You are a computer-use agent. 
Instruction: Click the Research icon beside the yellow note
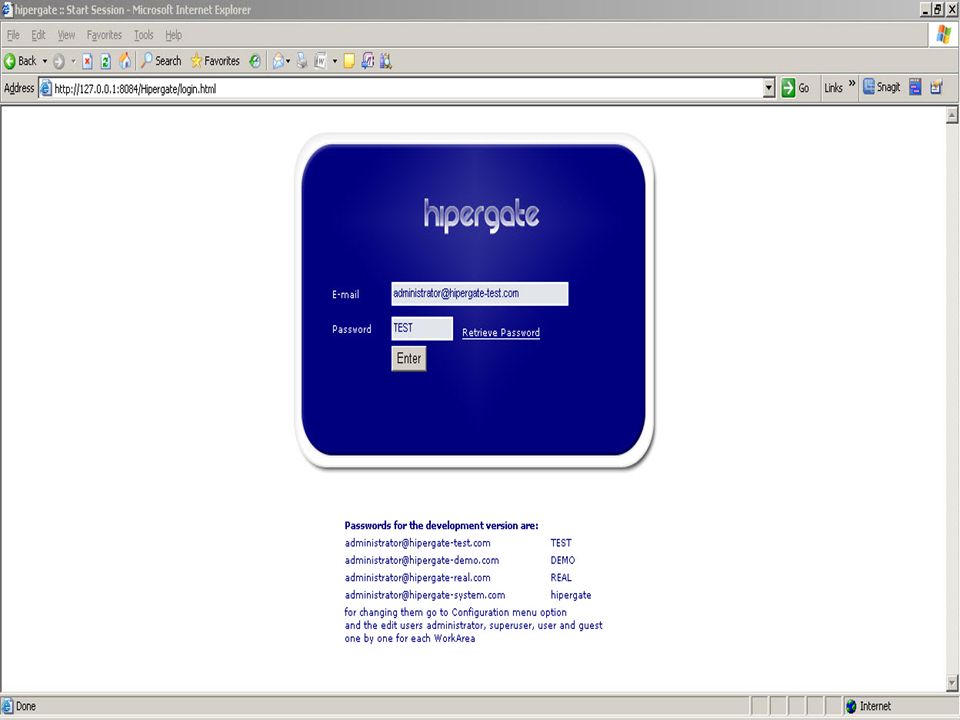(367, 61)
